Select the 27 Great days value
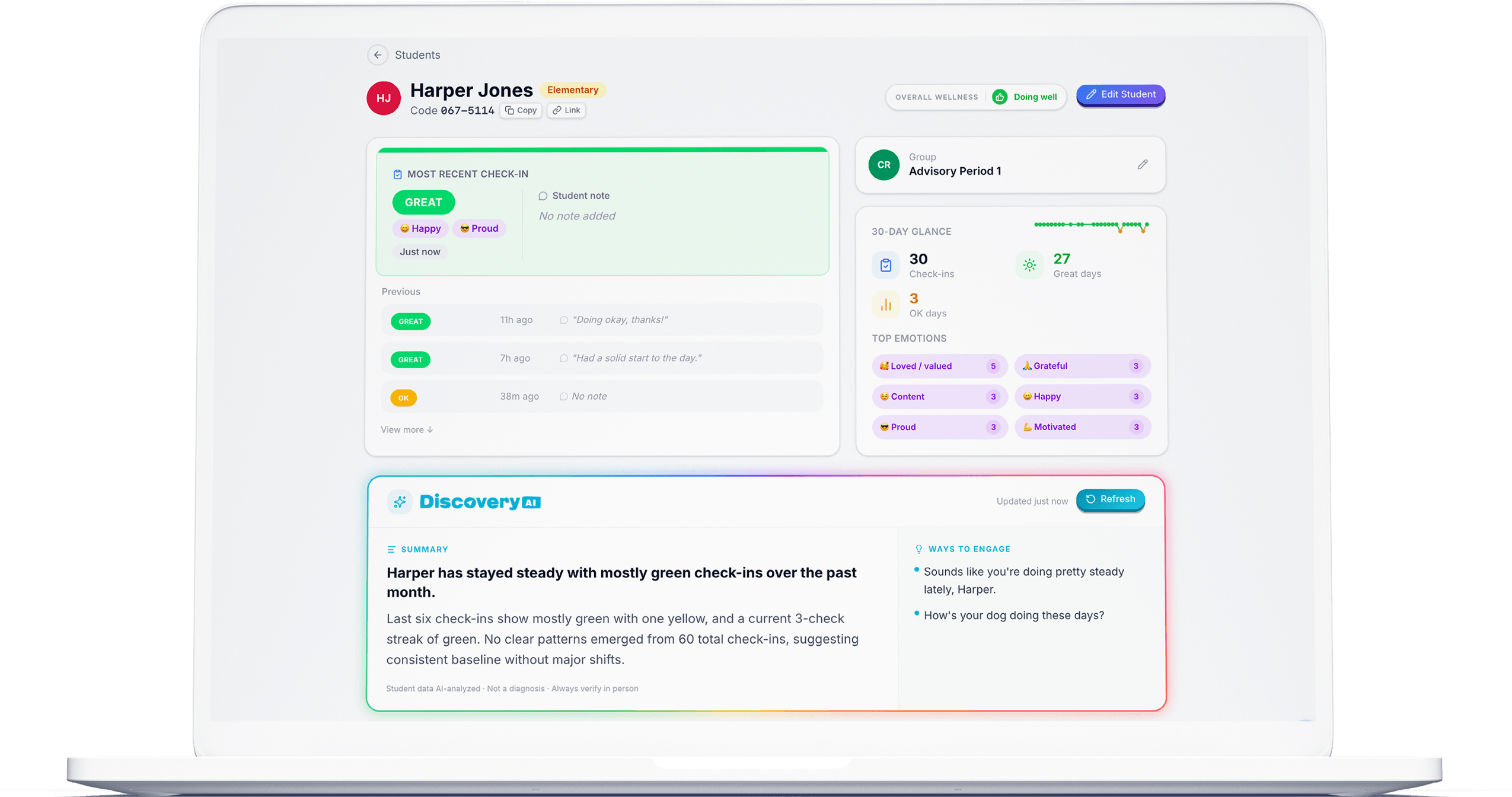The width and height of the screenshot is (1512, 797). coord(1061,259)
